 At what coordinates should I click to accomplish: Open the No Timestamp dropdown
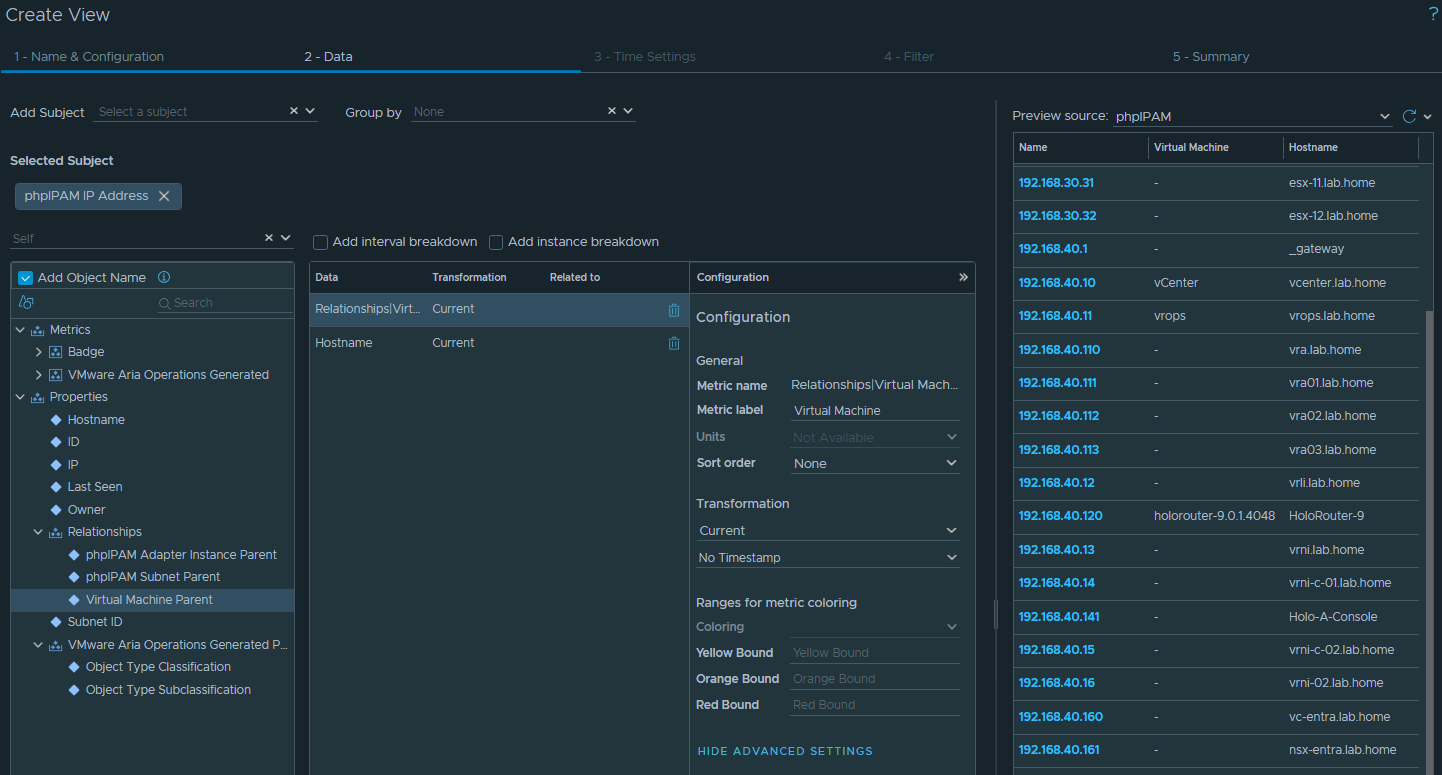[827, 558]
